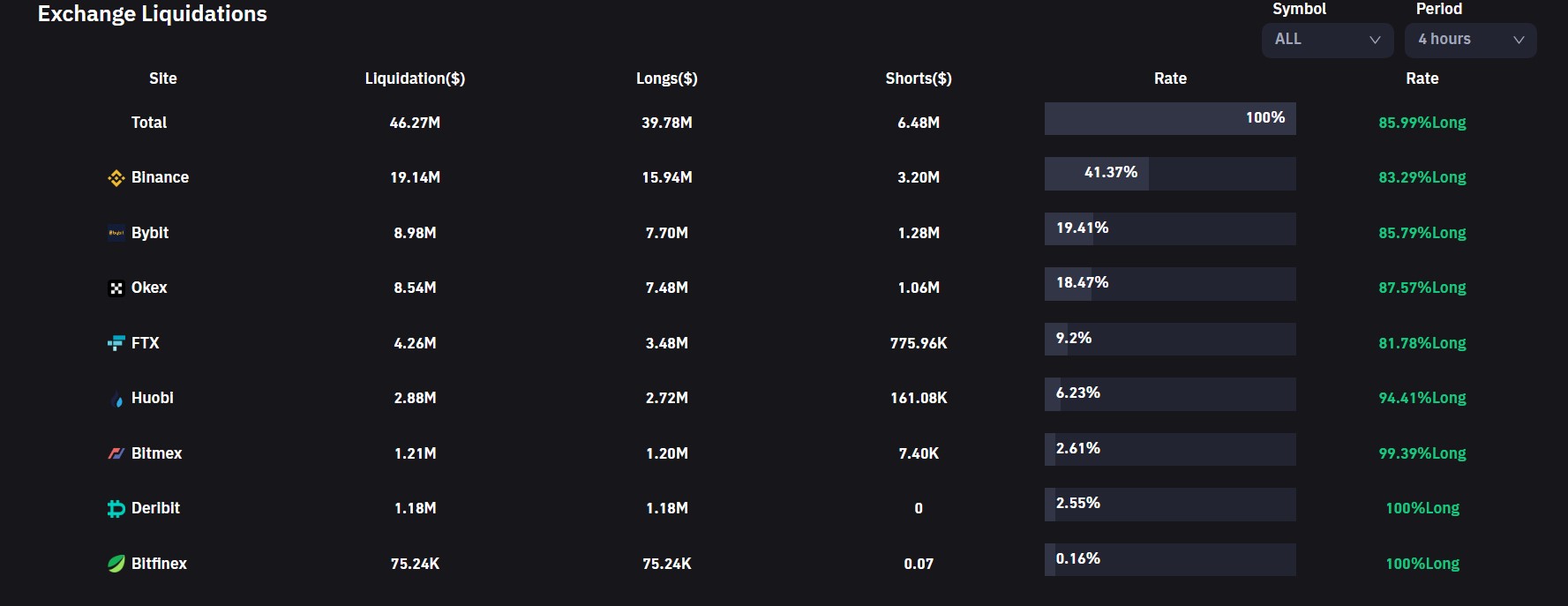Click the Shorts($) column header
This screenshot has width=1568, height=606.
(918, 79)
